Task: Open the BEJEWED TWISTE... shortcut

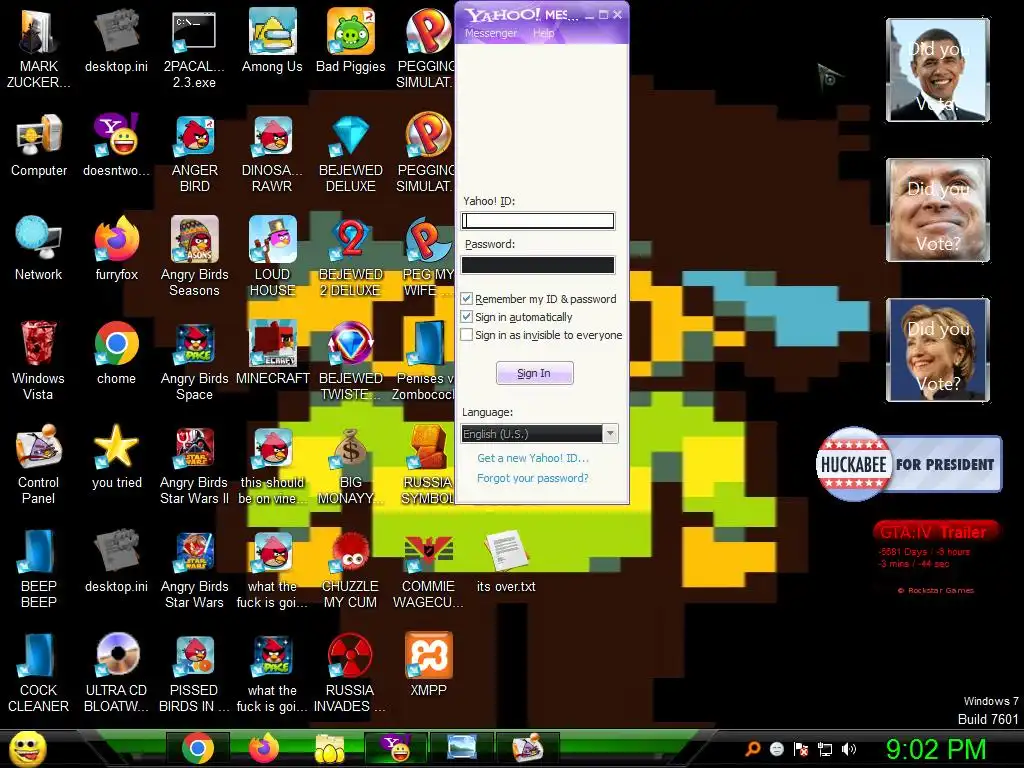Action: [351, 360]
